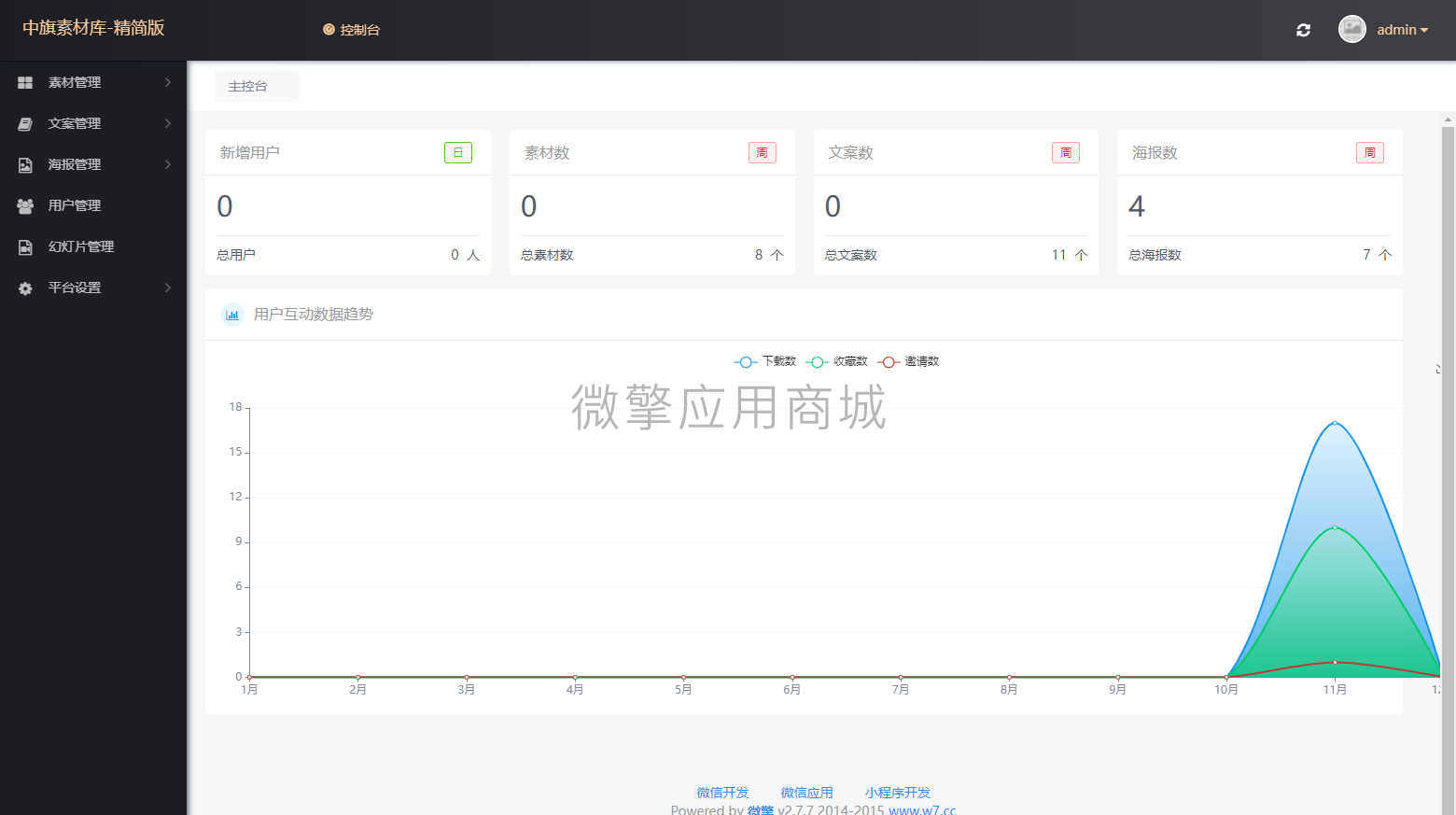This screenshot has height=815, width=1456.
Task: Click the 总文案数 value 11
Action: coord(1058,255)
